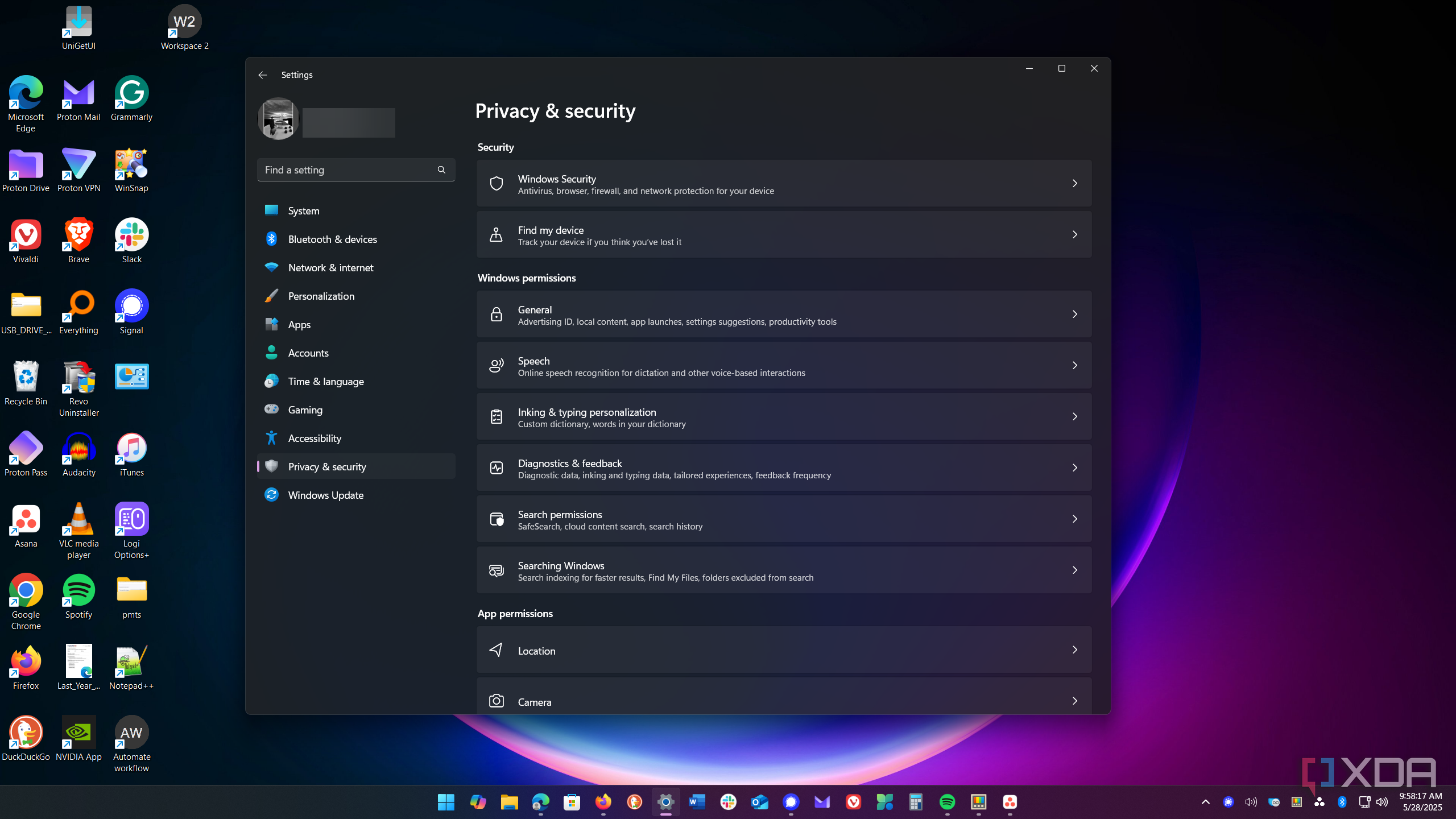Open Search permissions settings

pyautogui.click(x=784, y=519)
